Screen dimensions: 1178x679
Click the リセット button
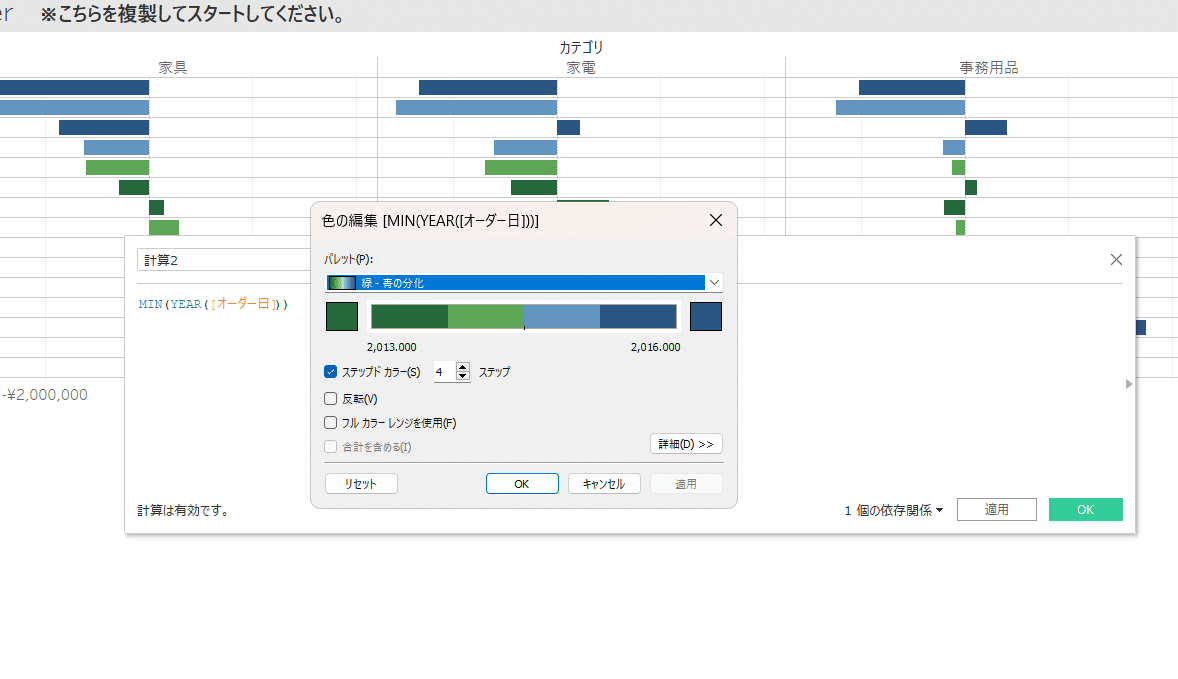[360, 482]
